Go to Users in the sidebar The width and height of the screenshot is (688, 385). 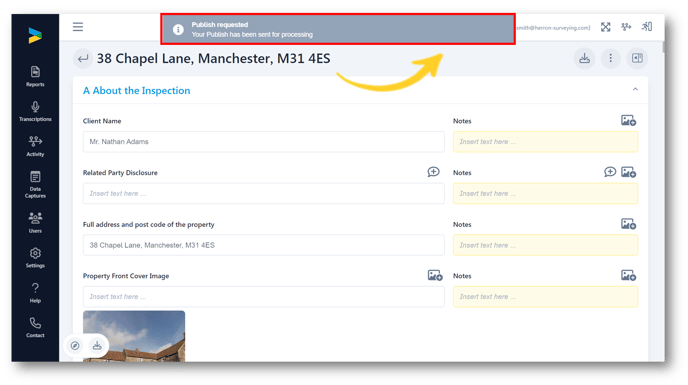tap(35, 222)
